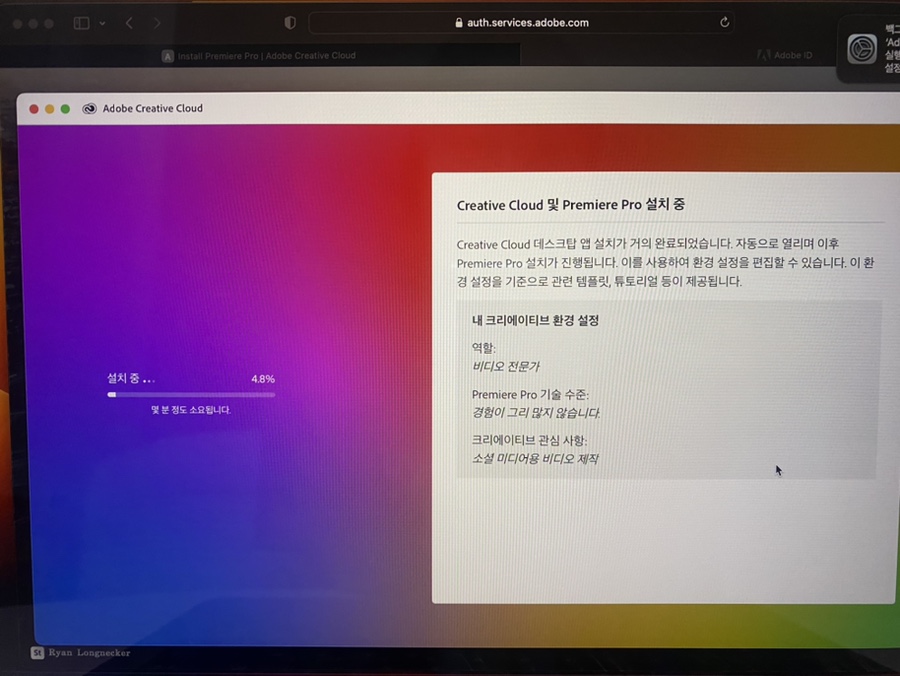Click the "소셜 미디어용 비디오 제작" value
Image resolution: width=900 pixels, height=676 pixels.
[x=534, y=459]
